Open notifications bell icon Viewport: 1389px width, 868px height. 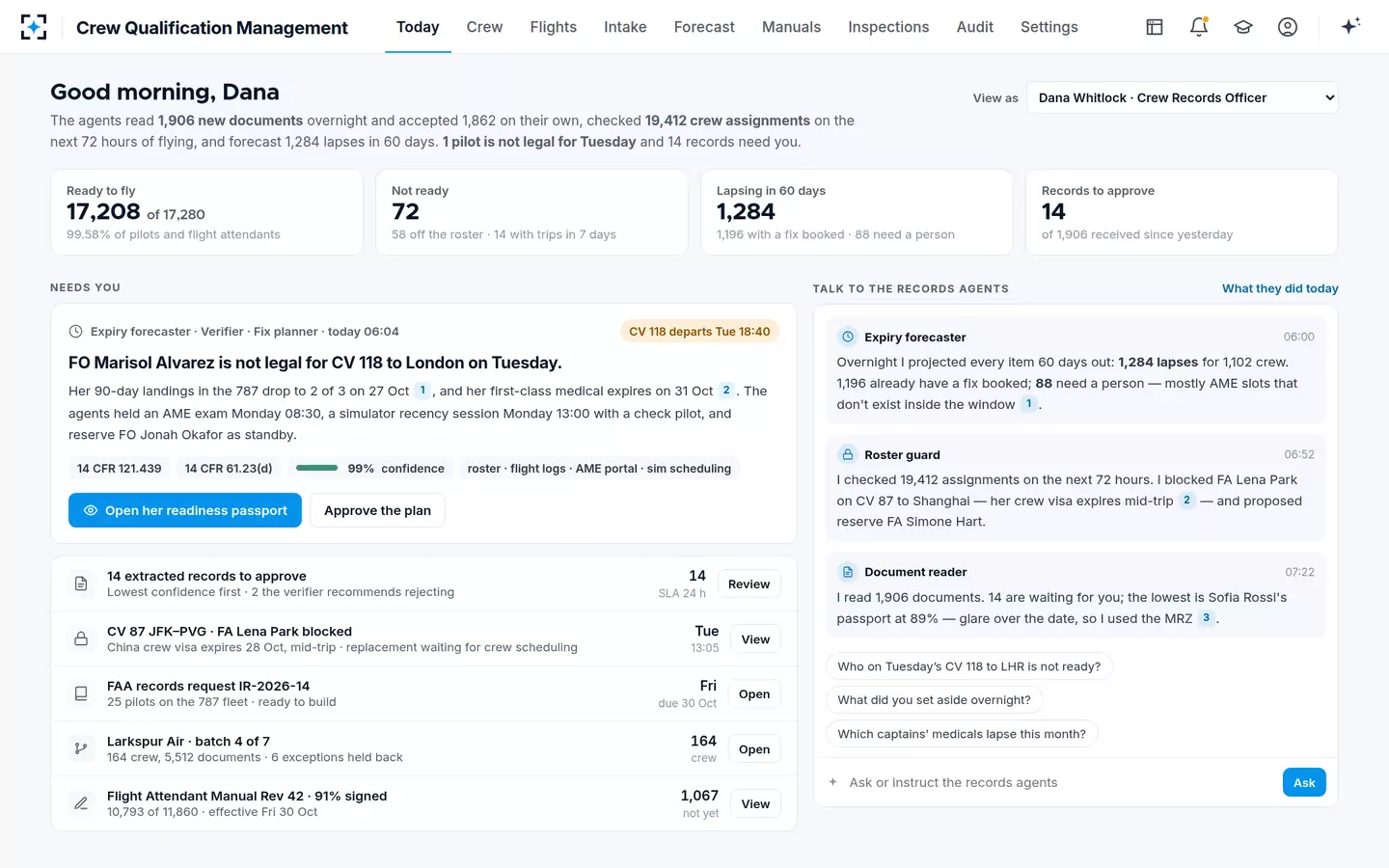1199,27
